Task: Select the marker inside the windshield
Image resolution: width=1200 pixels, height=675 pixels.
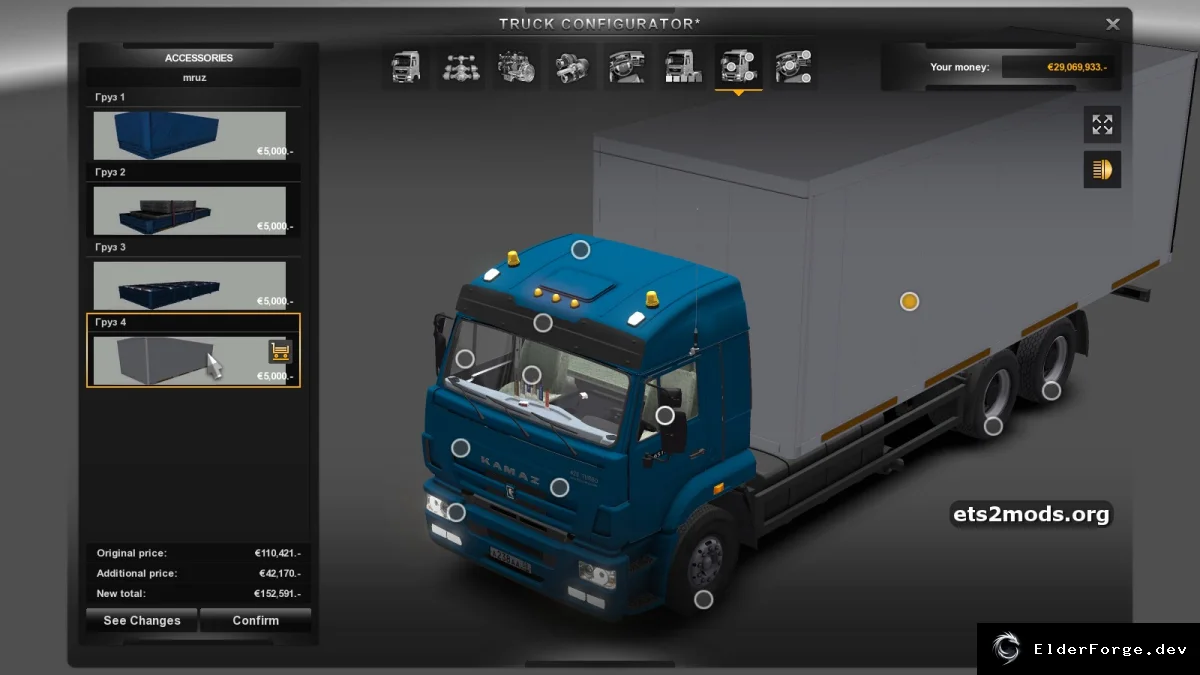Action: 532,375
